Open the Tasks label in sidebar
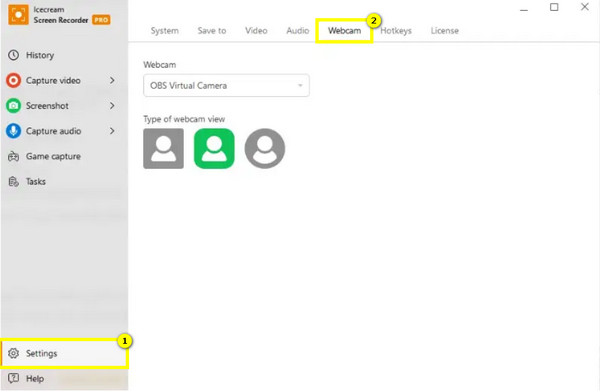Screen dimensions: 600x392 (x=36, y=181)
